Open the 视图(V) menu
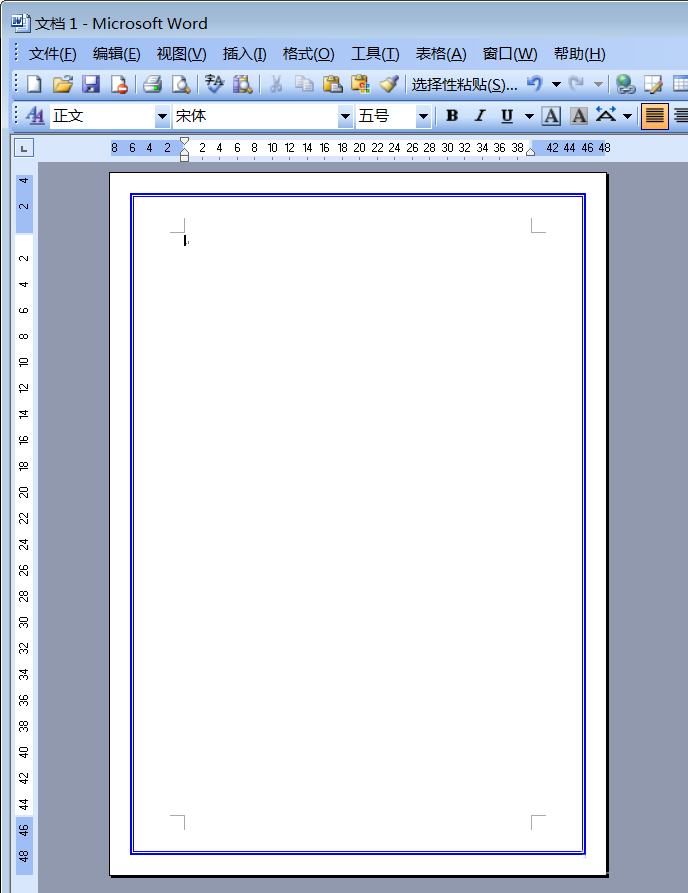 coord(181,54)
